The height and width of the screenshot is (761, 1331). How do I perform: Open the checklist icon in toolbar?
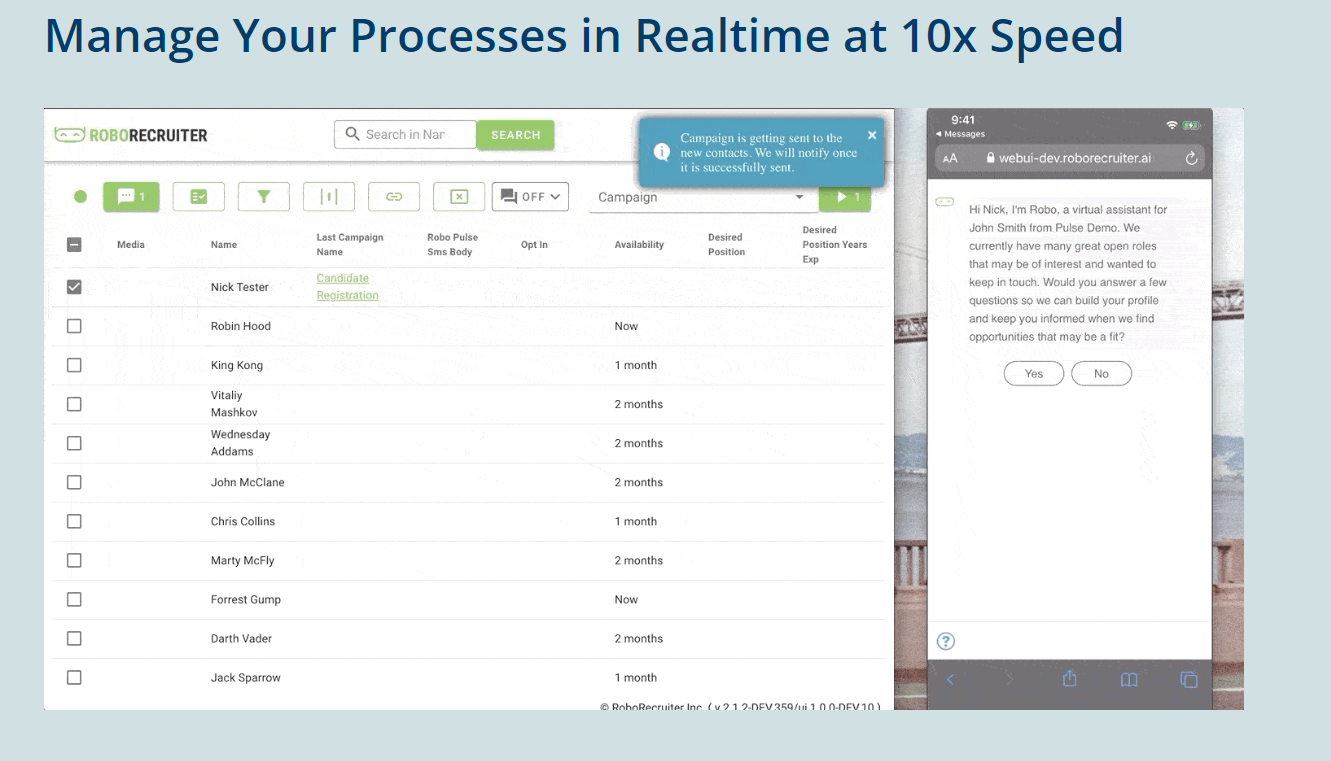(x=198, y=197)
